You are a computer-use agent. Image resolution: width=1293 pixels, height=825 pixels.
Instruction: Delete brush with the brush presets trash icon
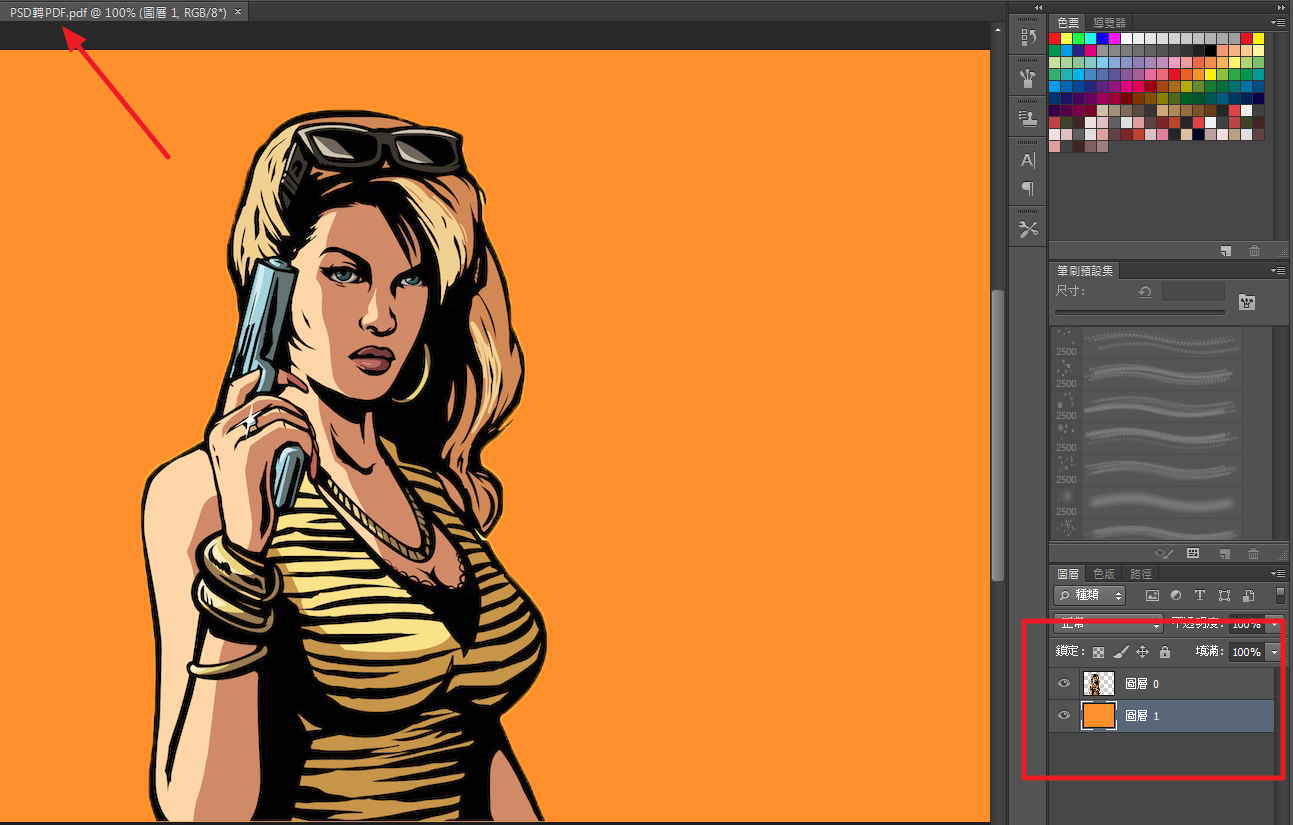[1254, 553]
